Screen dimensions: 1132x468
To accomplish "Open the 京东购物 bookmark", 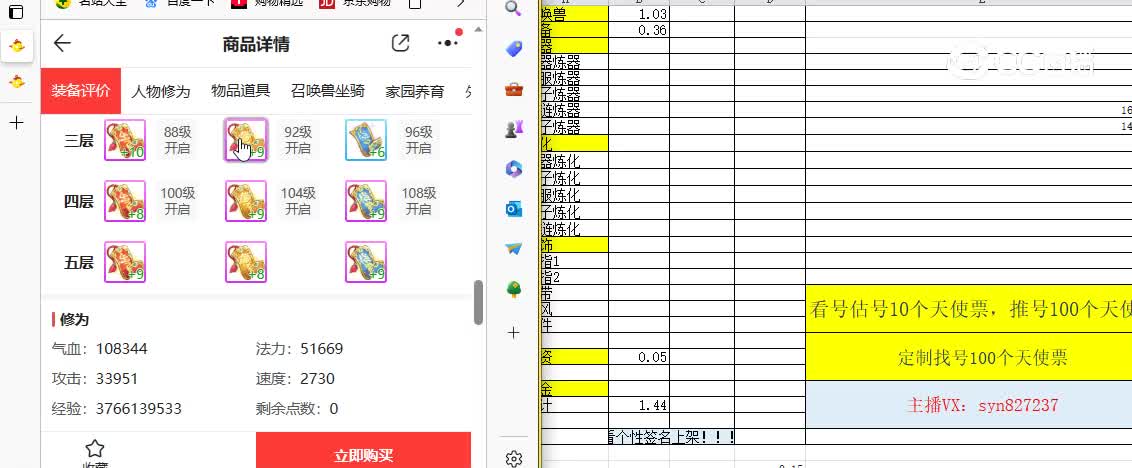I will point(355,3).
